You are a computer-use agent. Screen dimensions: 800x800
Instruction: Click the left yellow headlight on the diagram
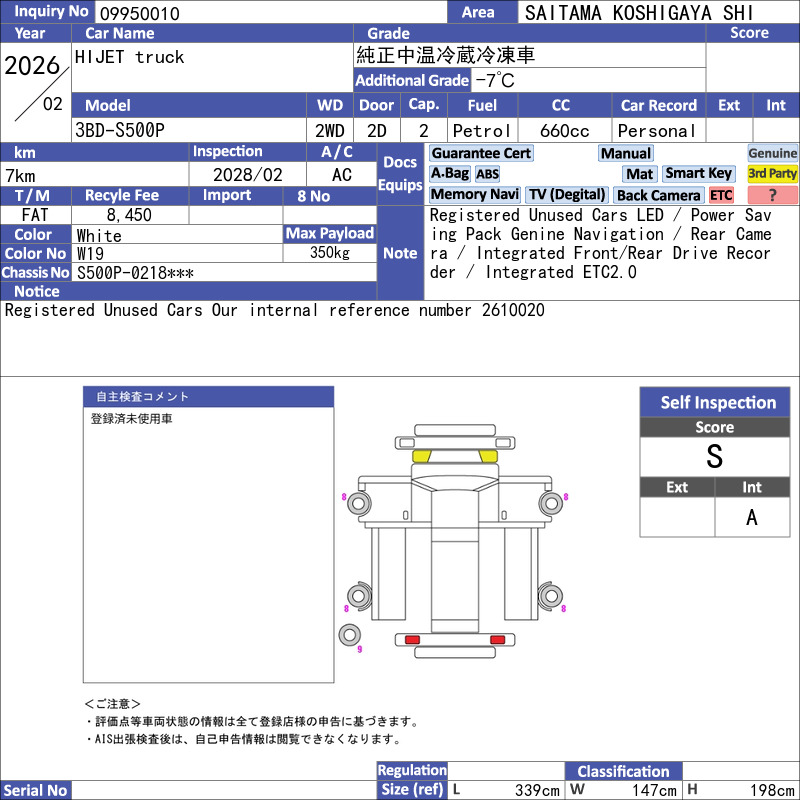click(421, 456)
